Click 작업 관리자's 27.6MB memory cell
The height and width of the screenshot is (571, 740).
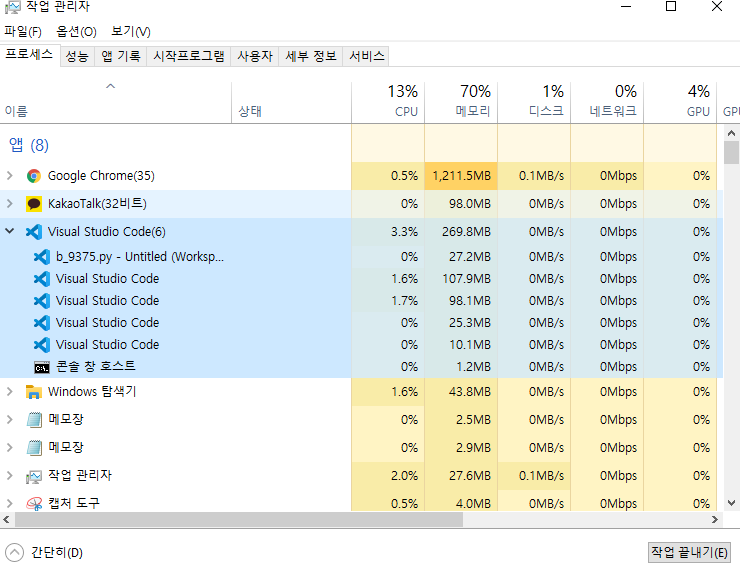[461, 476]
